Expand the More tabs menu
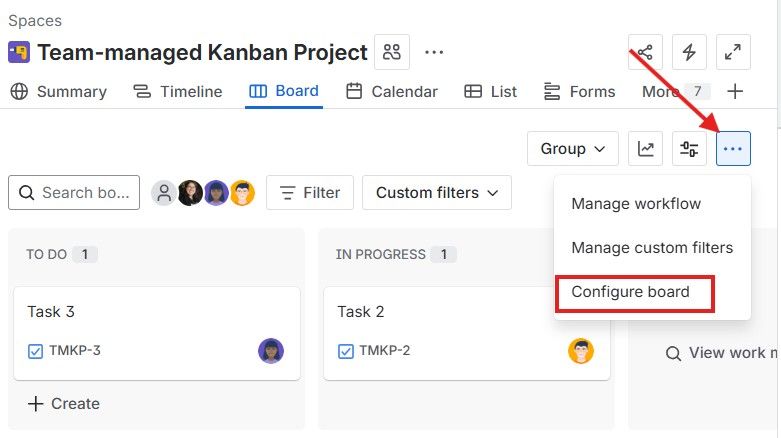Viewport: 781px width, 438px height. coord(675,92)
